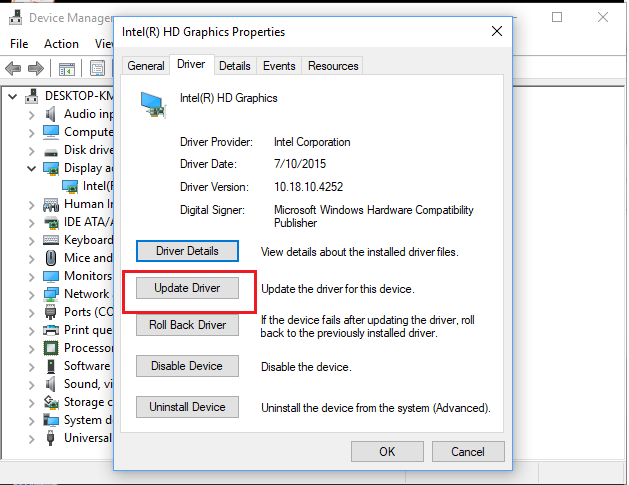629x485 pixels.
Task: Expand the Audio inputs category
Action: pos(32,114)
